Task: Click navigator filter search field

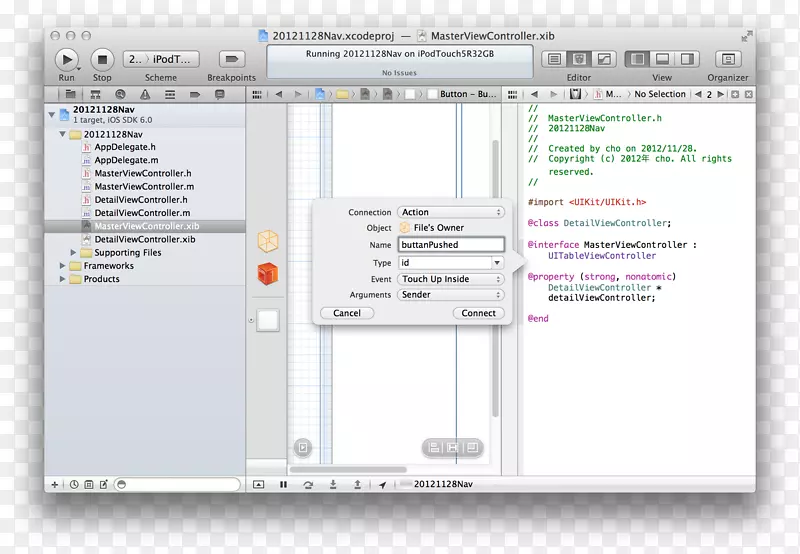Action: 177,485
